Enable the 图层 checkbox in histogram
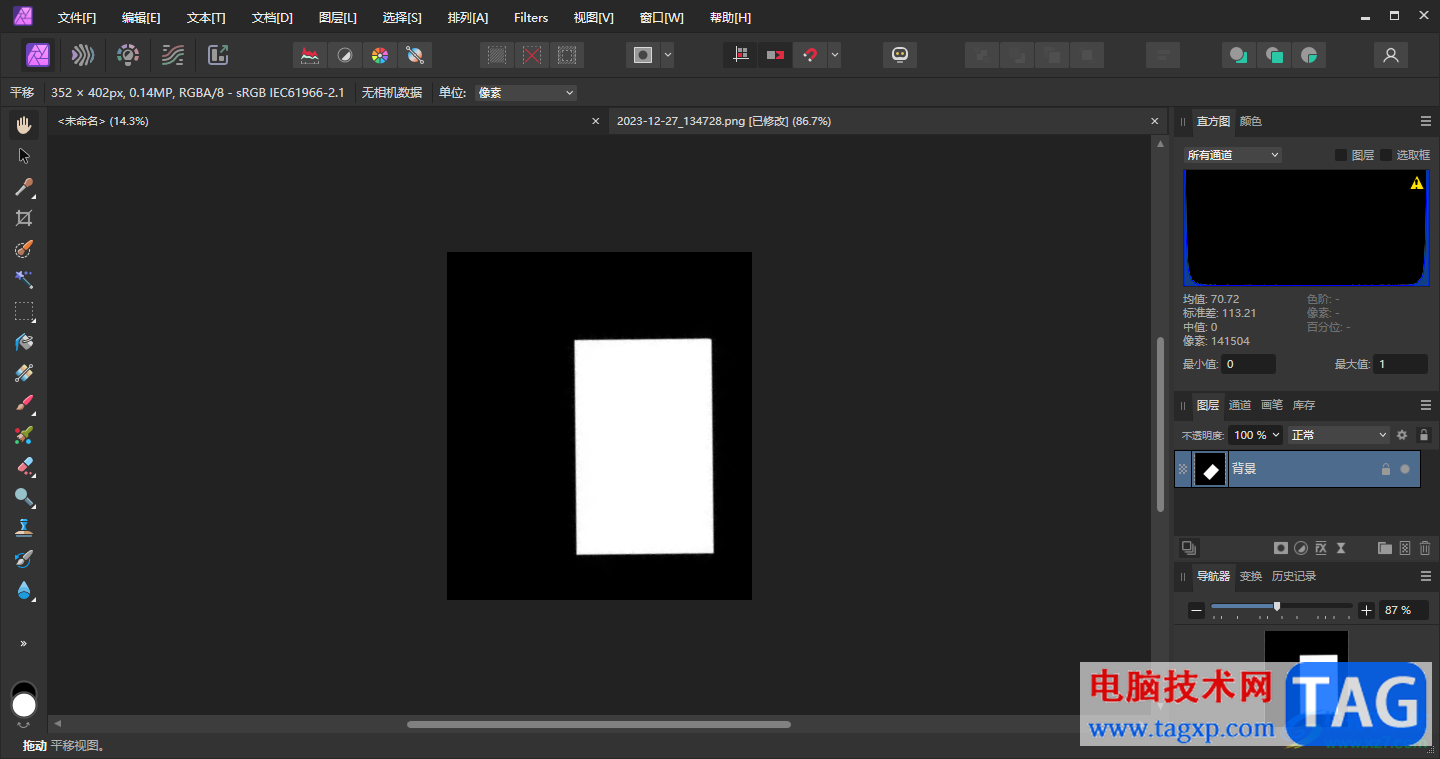Viewport: 1440px width, 759px height. click(x=1341, y=155)
